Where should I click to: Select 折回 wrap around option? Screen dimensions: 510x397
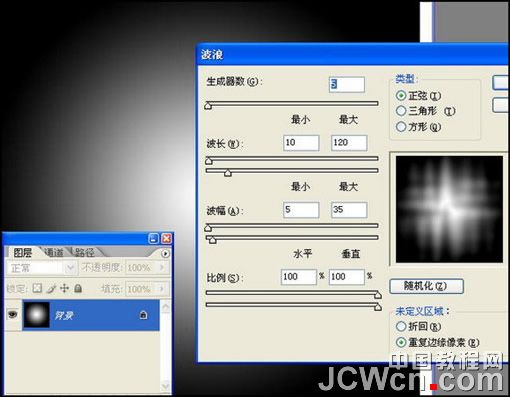(401, 326)
